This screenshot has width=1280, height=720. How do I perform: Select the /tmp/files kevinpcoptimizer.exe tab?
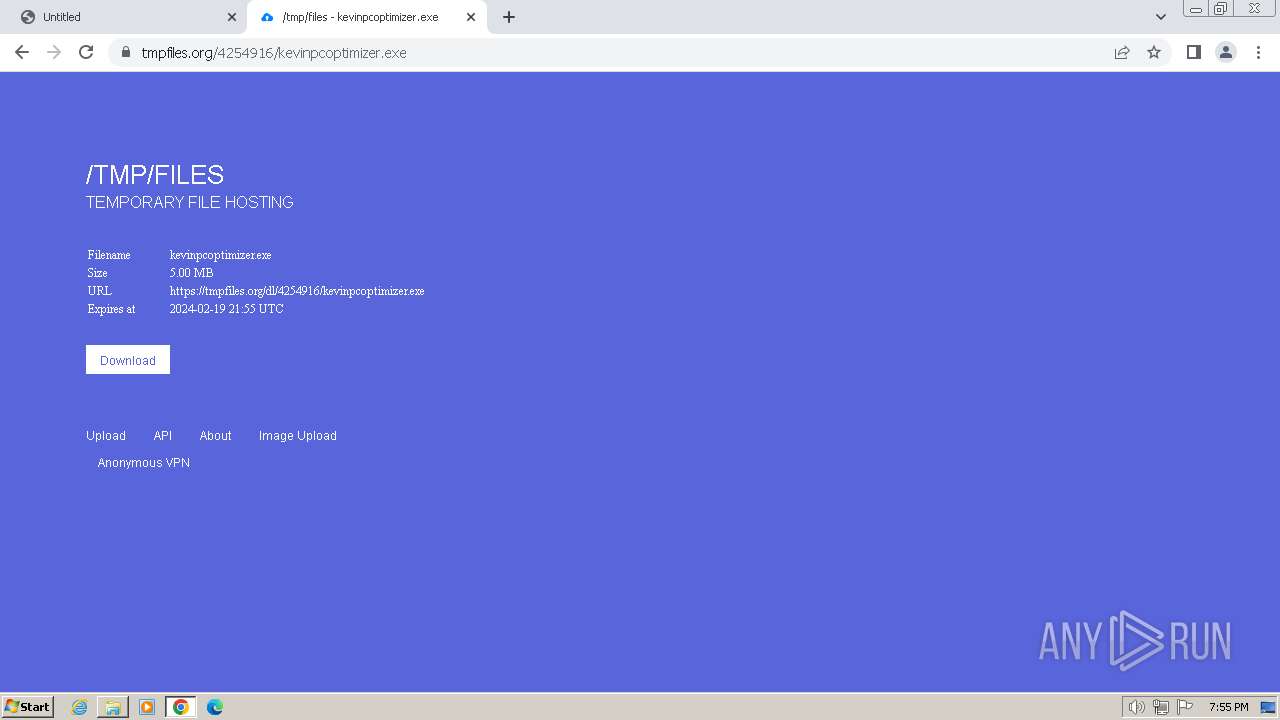click(x=366, y=17)
